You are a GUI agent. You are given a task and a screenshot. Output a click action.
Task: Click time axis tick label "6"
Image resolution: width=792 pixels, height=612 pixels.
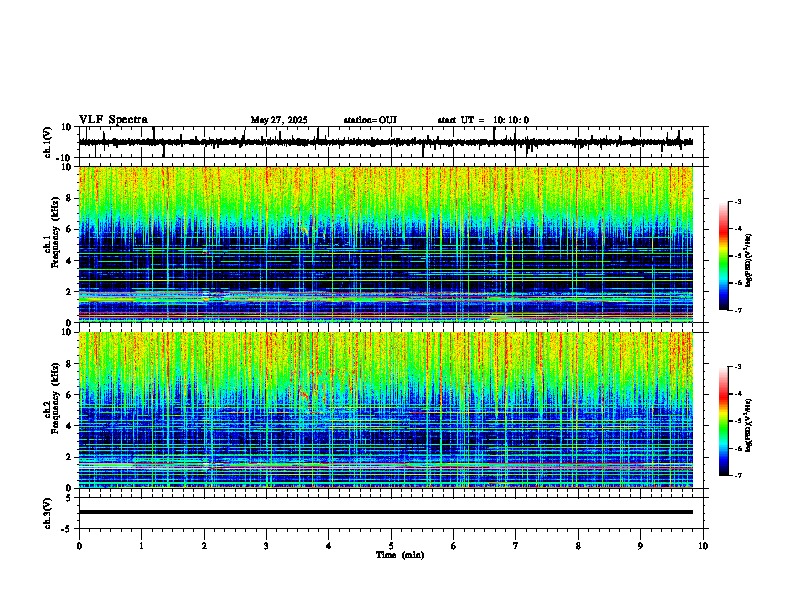(x=454, y=546)
